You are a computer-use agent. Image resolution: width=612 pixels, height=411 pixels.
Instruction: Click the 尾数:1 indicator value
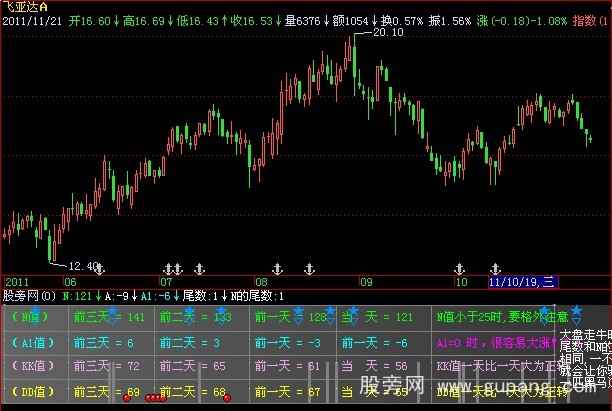200,296
